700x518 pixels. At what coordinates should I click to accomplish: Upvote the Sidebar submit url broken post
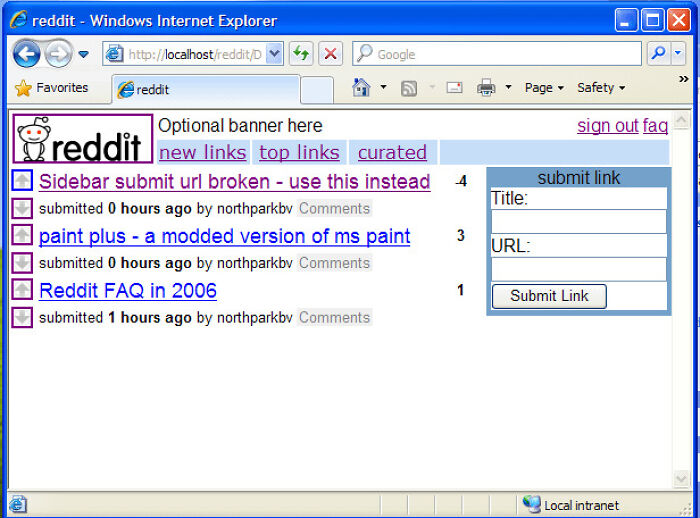pos(22,180)
